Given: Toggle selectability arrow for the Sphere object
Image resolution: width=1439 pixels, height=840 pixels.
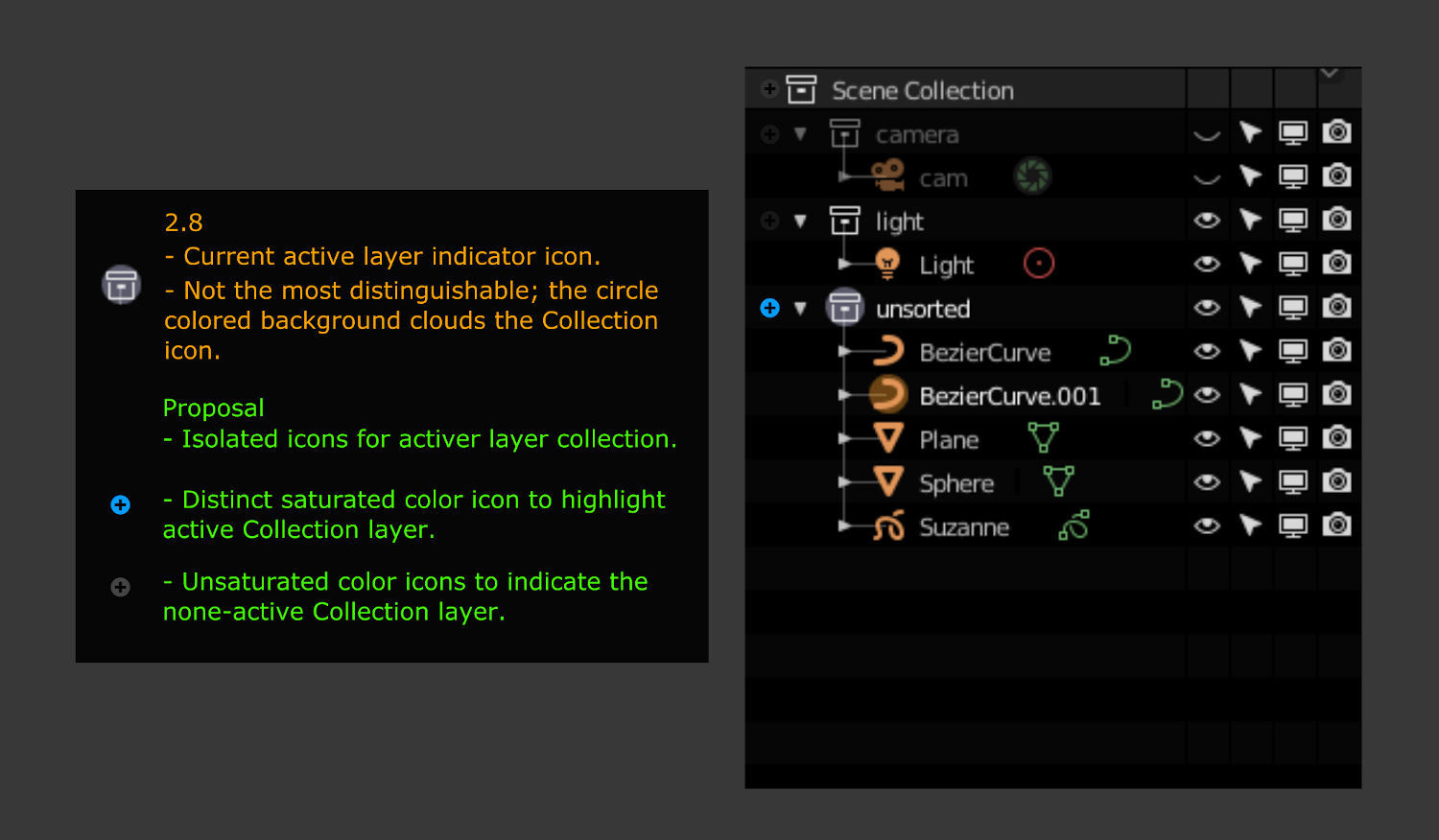Looking at the screenshot, I should [1250, 480].
